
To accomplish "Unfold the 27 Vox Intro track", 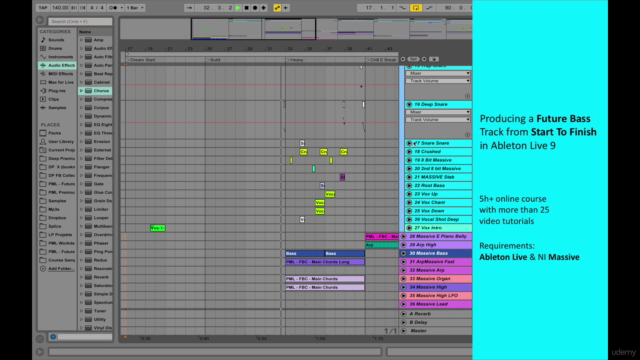I will (x=409, y=228).
